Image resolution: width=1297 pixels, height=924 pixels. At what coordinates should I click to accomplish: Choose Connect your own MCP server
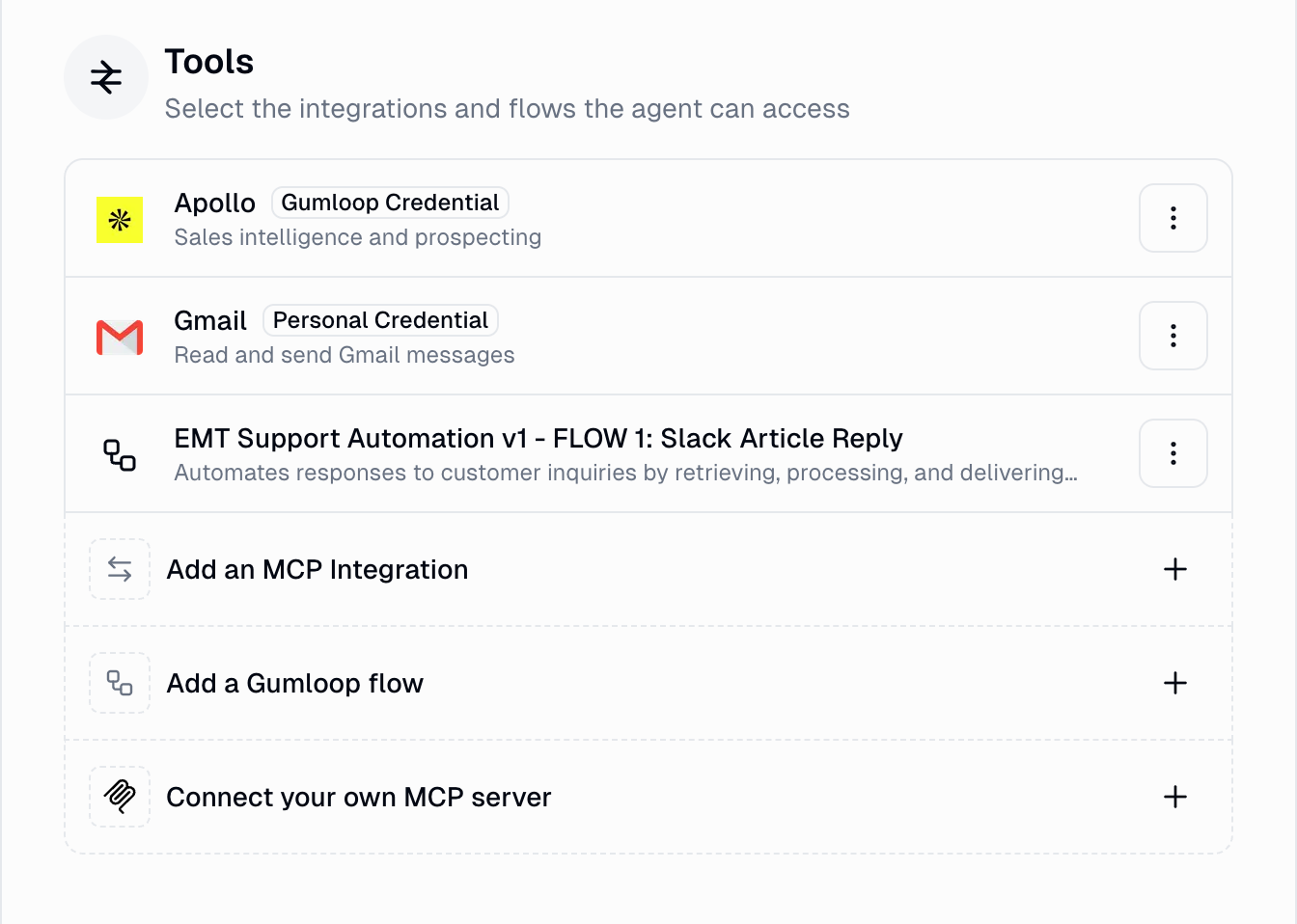pyautogui.click(x=358, y=798)
